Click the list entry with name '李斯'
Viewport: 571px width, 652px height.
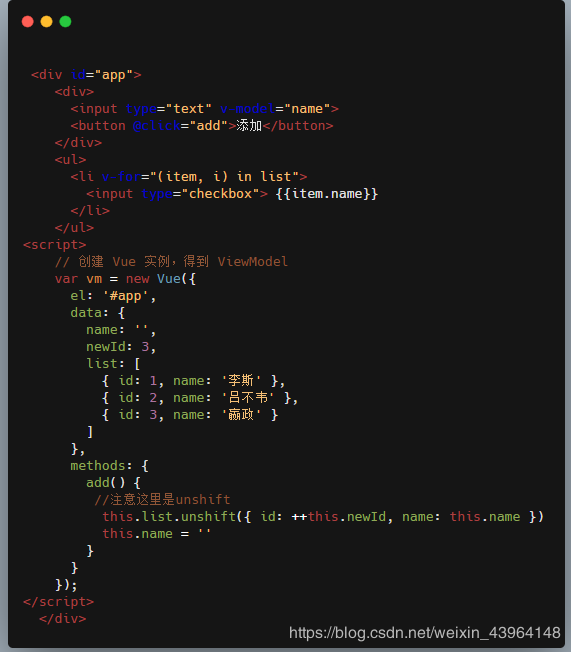point(193,380)
